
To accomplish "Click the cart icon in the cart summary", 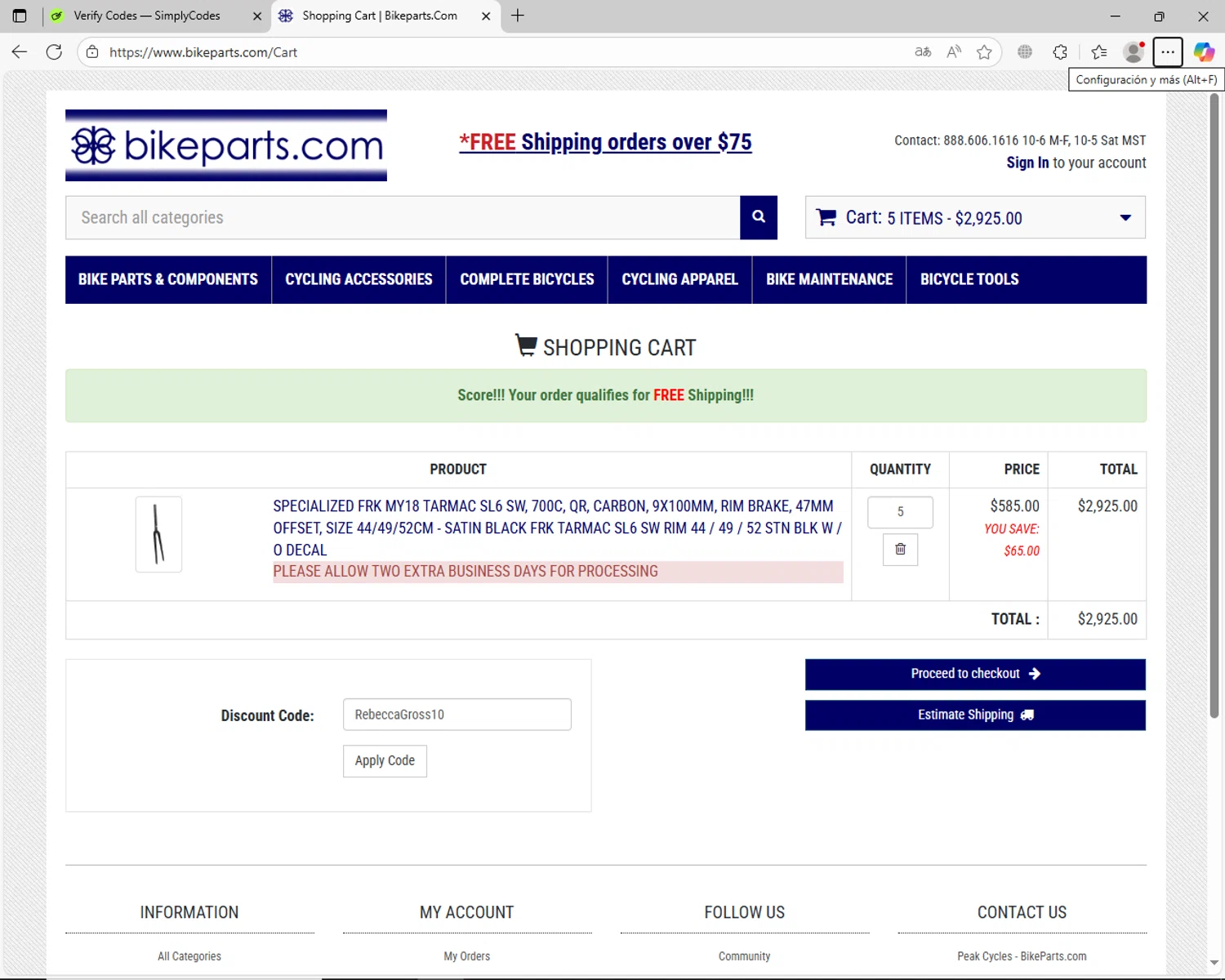I will [826, 217].
